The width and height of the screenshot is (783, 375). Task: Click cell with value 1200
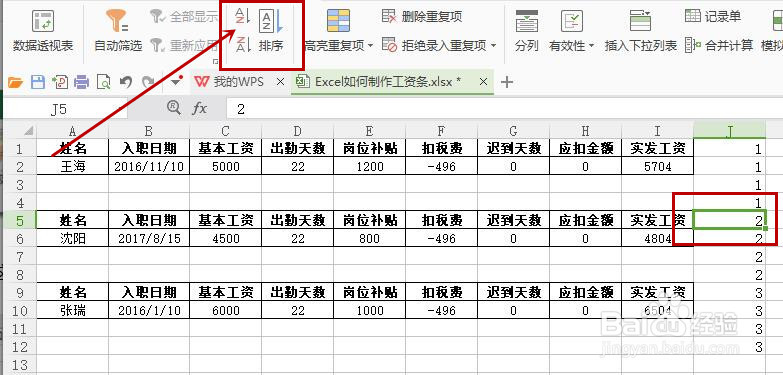(370, 166)
